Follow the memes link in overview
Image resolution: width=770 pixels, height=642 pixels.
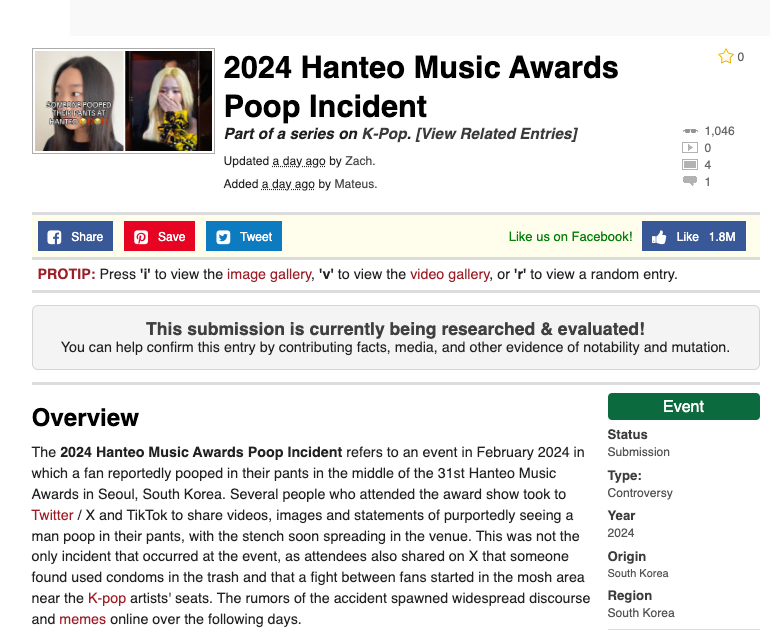[82, 619]
